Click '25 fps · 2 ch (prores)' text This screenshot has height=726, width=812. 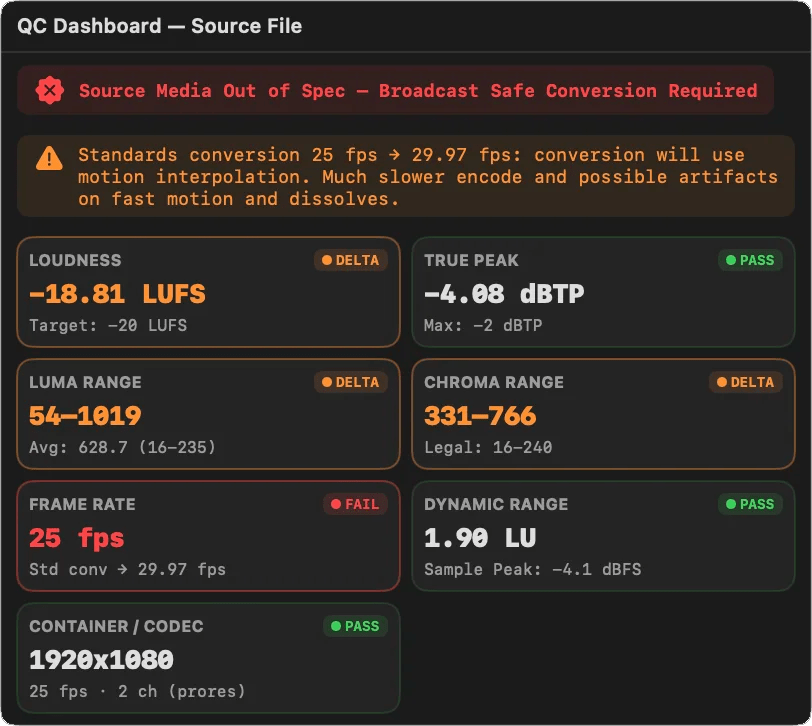pyautogui.click(x=137, y=691)
